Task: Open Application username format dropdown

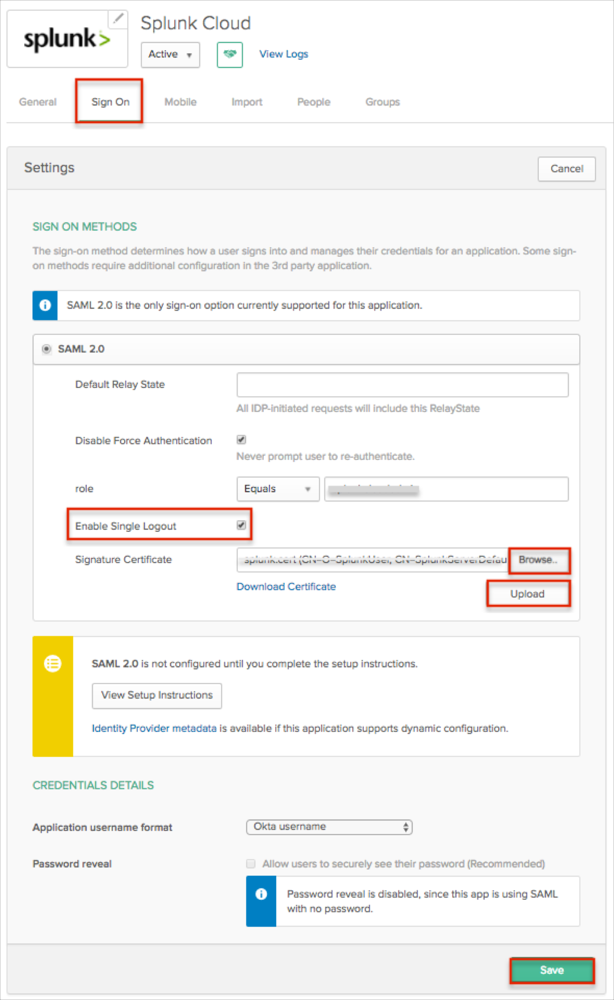Action: [329, 827]
